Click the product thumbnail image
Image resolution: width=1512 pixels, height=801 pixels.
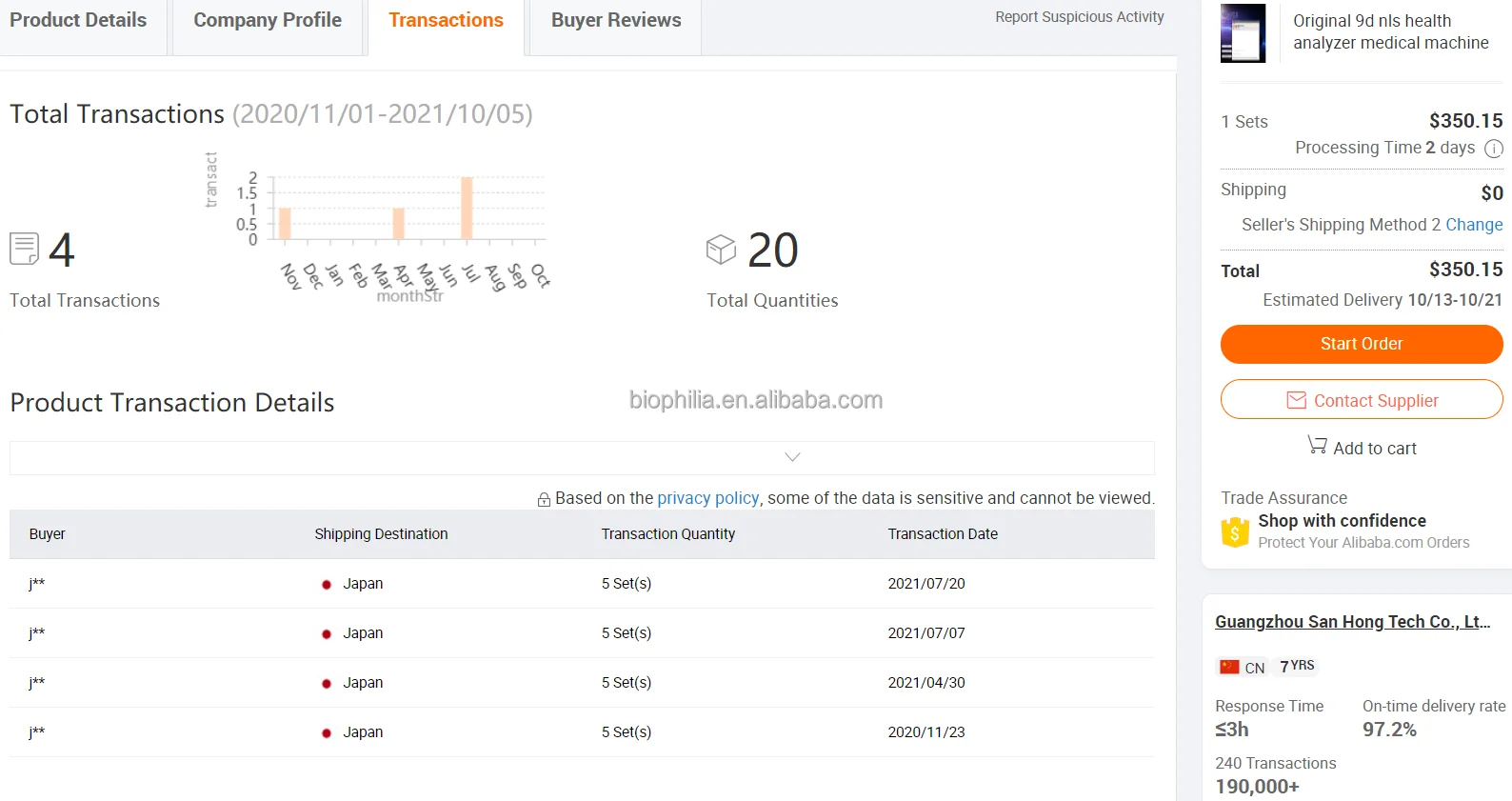tap(1243, 33)
